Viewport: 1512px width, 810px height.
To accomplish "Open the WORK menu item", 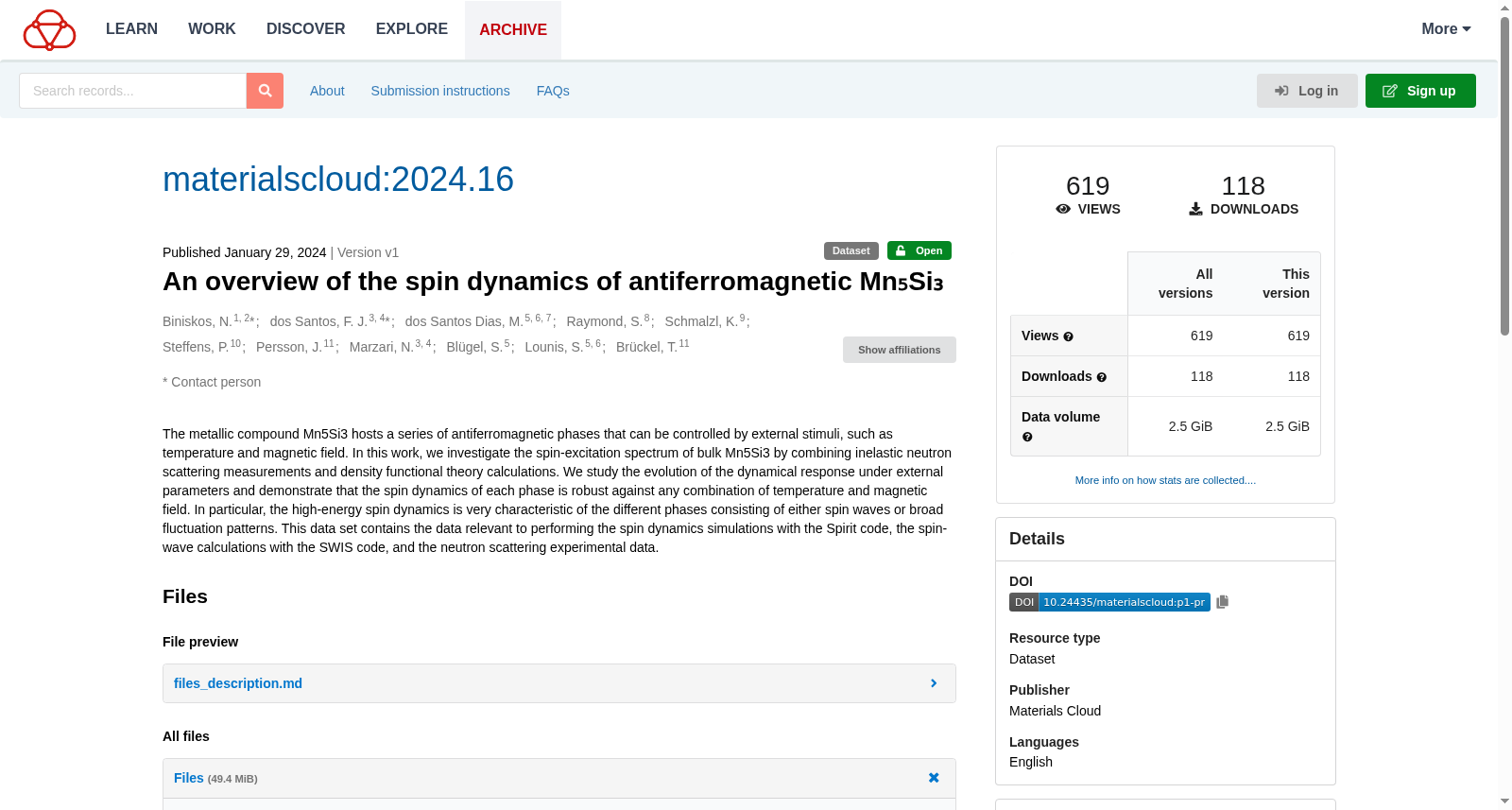I will pos(212,29).
